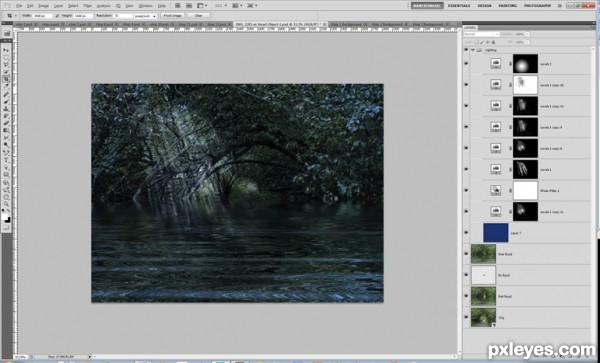Open the Layer menu
This screenshot has height=363, width=600.
click(x=59, y=6)
